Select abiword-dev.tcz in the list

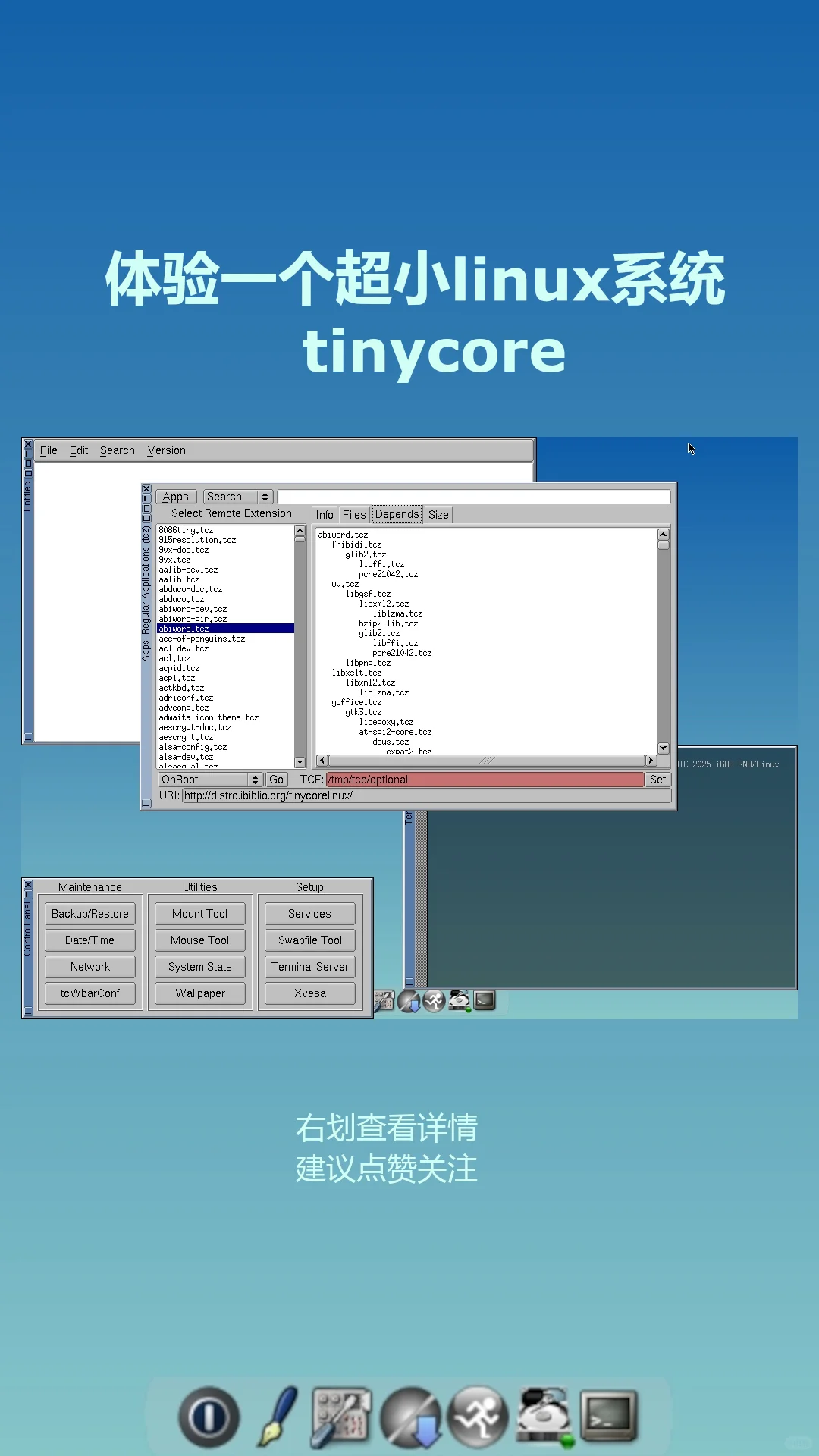225,609
